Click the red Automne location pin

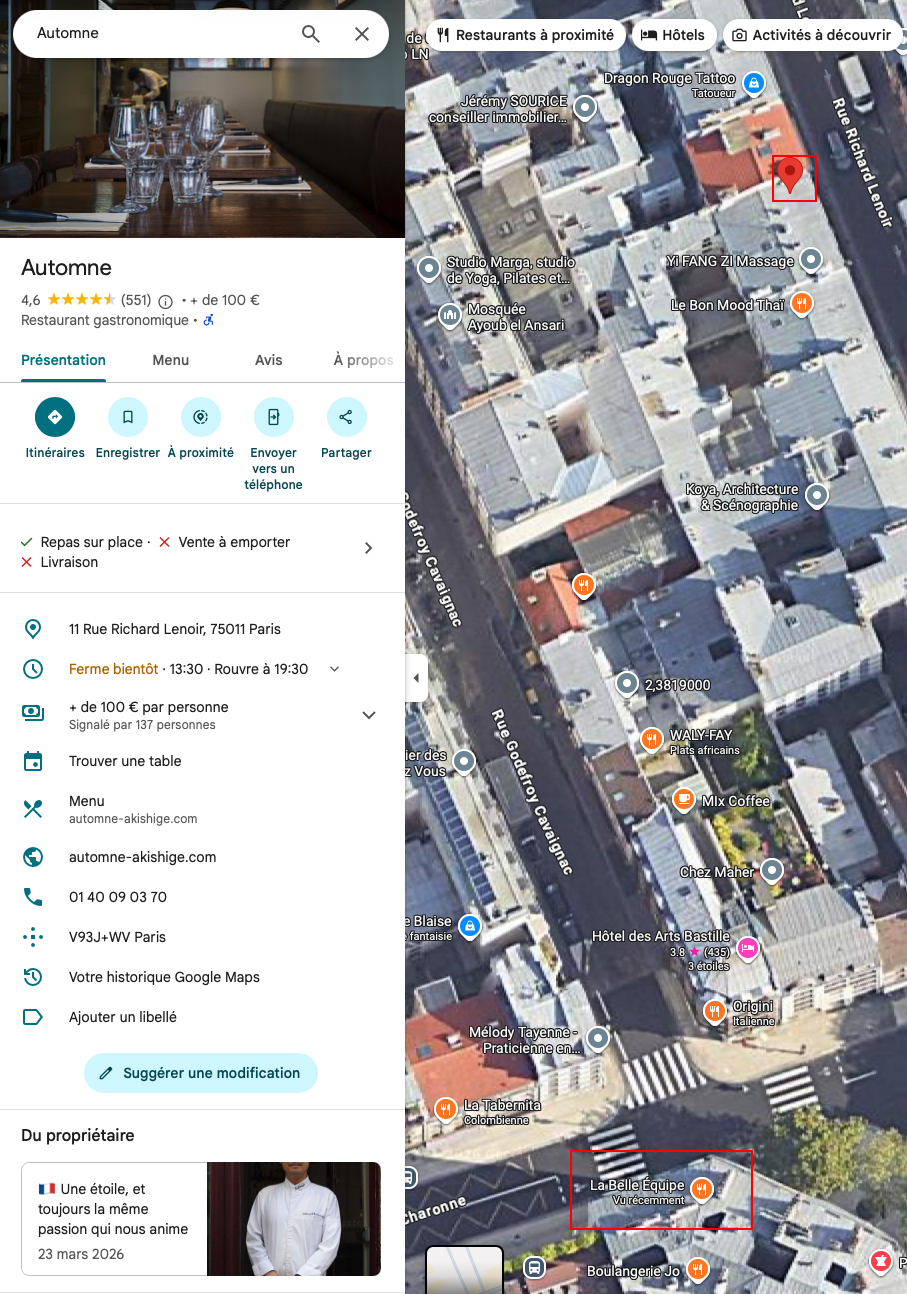coord(790,176)
